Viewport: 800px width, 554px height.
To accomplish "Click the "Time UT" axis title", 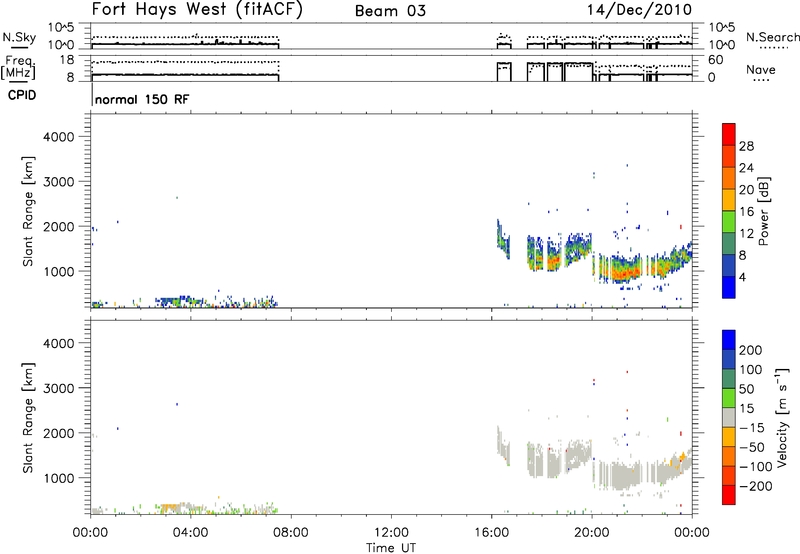I will click(x=391, y=547).
